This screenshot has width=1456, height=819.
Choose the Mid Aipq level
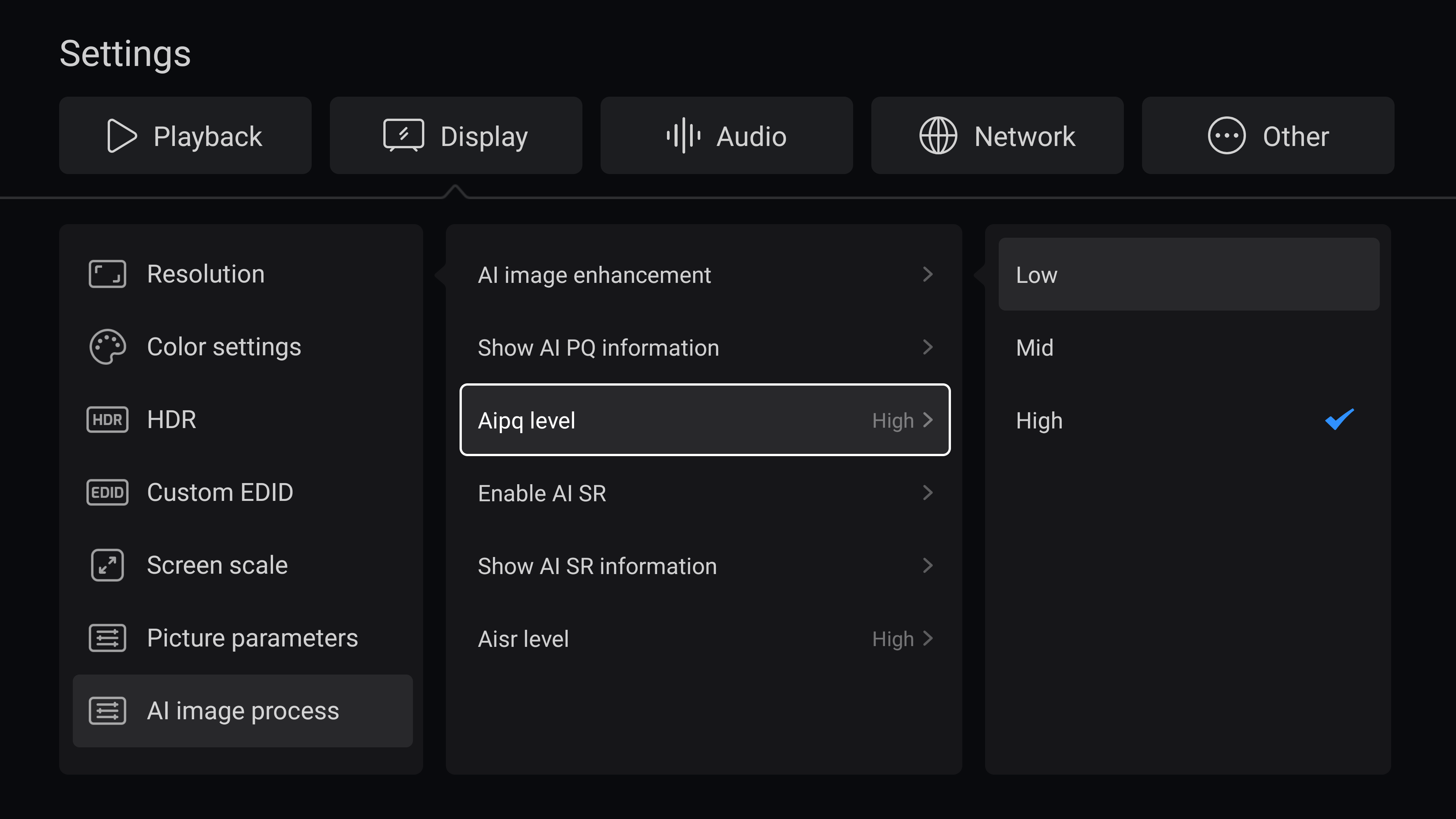[x=1189, y=347]
